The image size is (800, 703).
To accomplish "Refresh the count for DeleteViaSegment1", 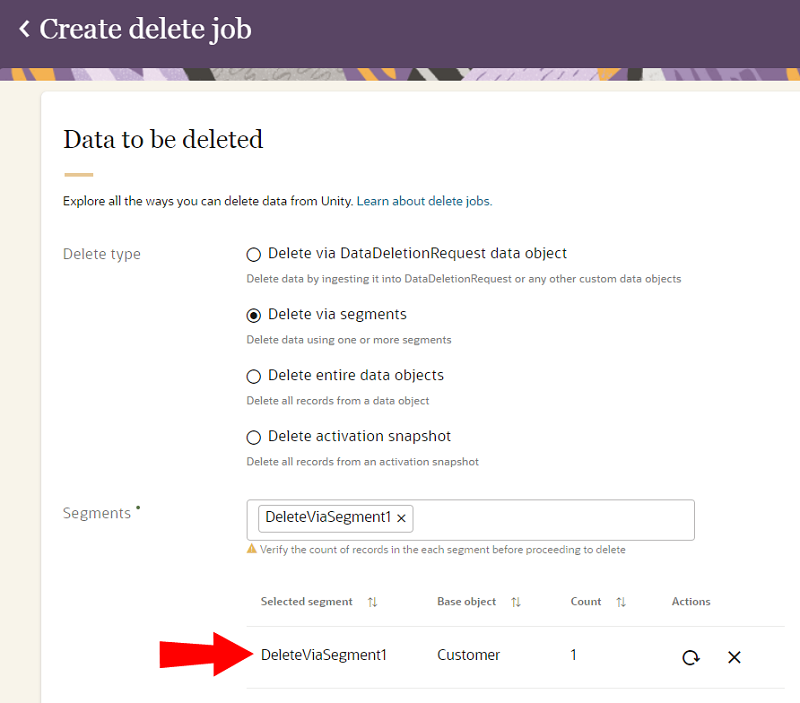I will [x=690, y=657].
